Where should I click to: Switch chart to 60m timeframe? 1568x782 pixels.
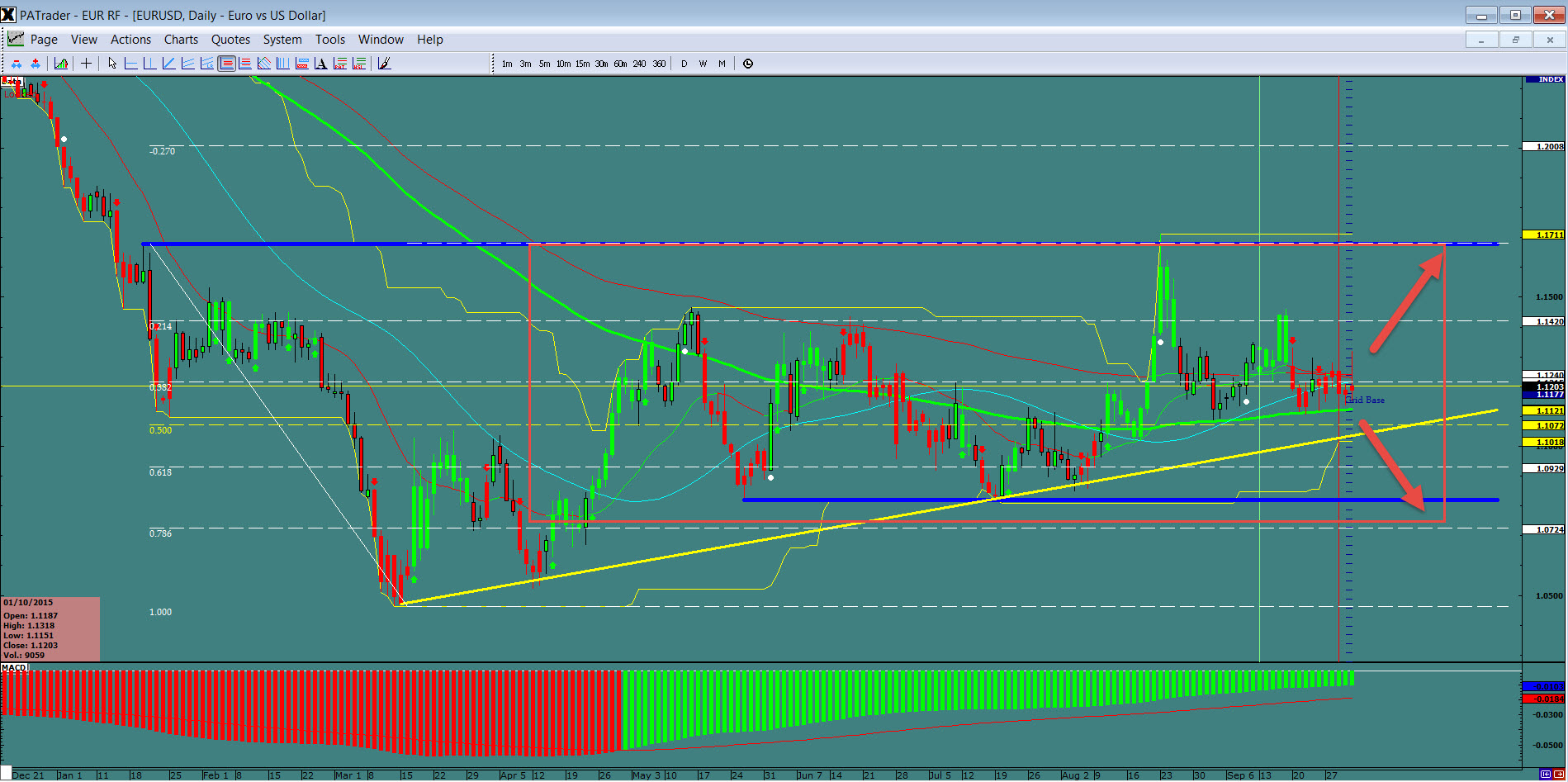[620, 64]
